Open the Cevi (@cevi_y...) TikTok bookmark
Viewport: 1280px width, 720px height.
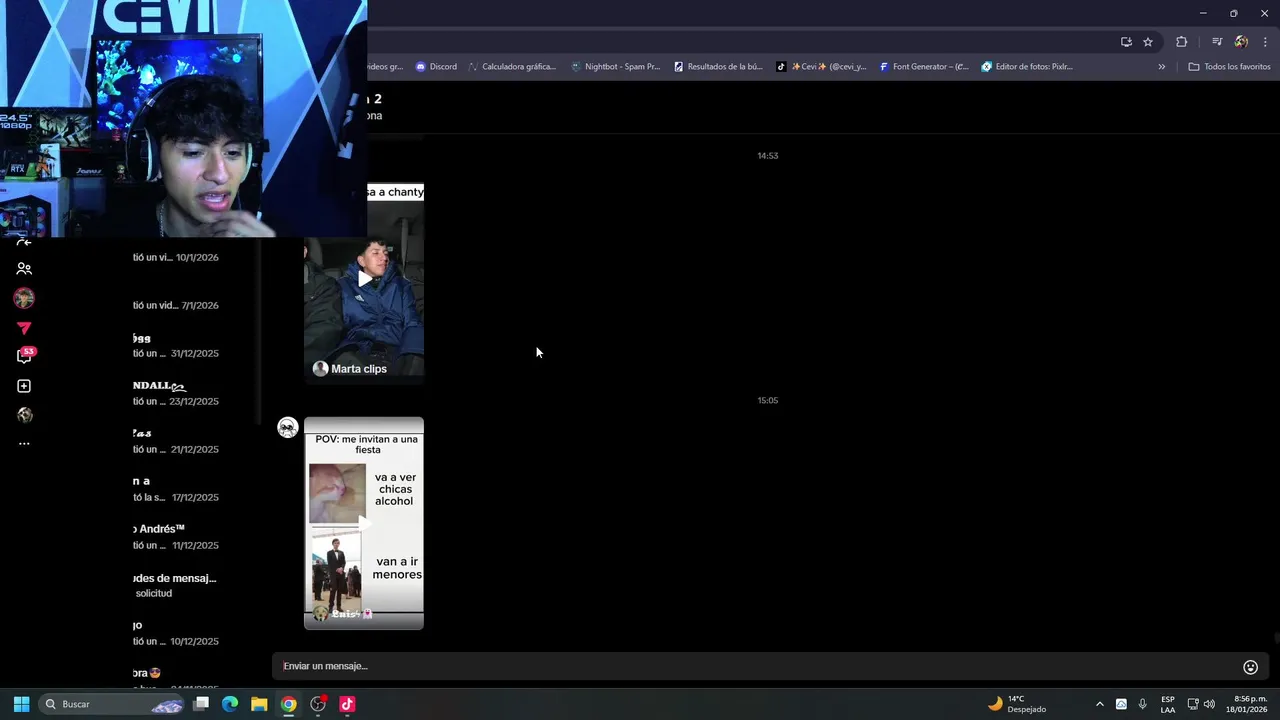click(821, 67)
